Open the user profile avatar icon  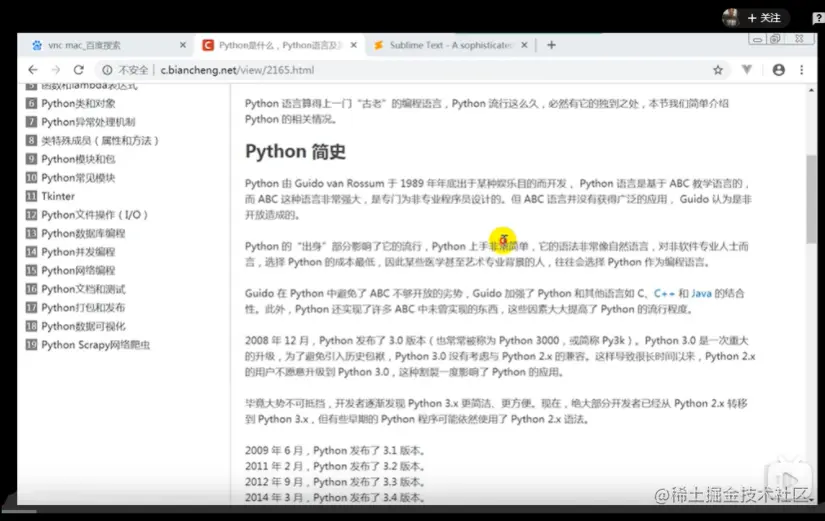pyautogui.click(x=779, y=69)
